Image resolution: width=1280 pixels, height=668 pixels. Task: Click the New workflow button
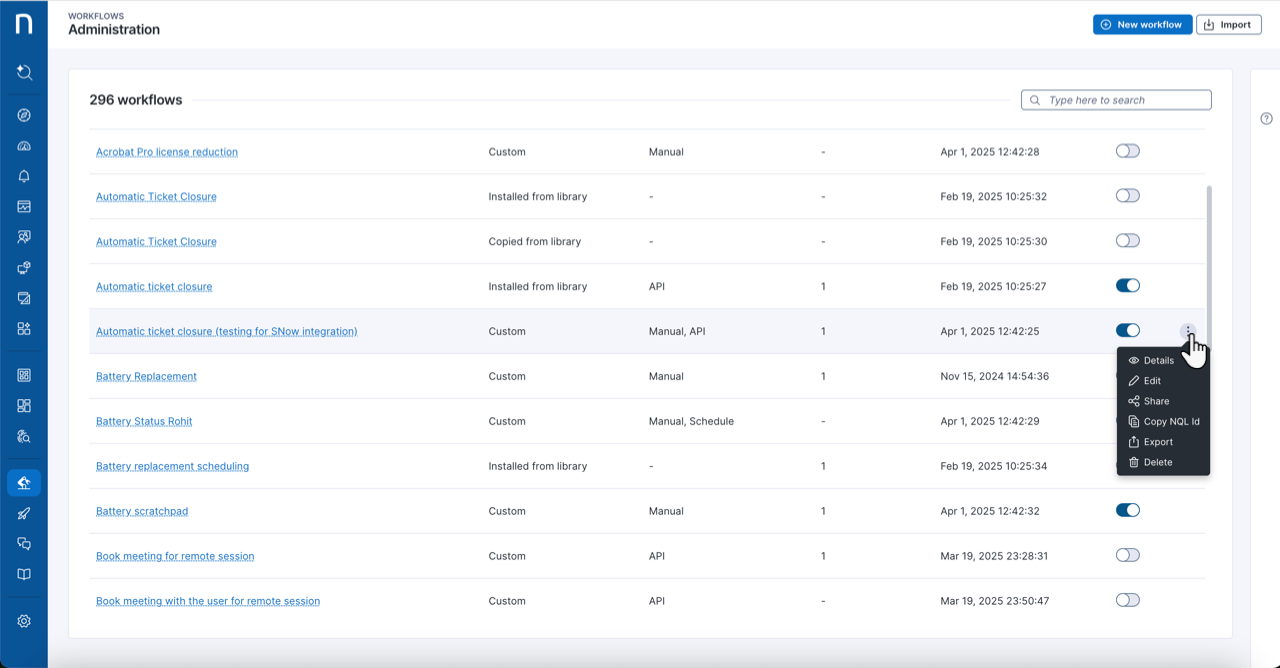point(1142,24)
